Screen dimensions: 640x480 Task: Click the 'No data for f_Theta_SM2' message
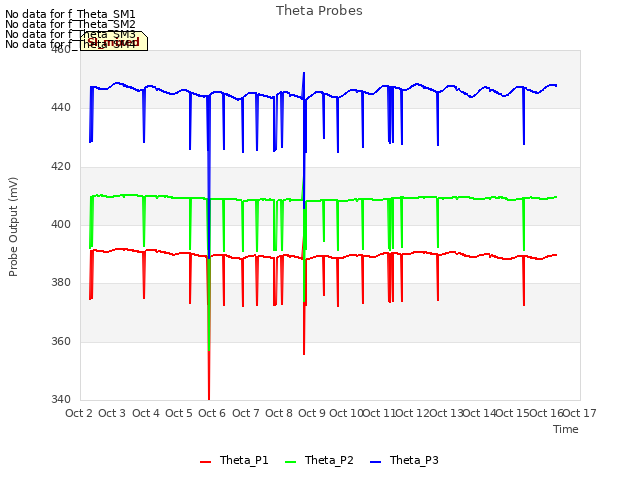(x=70, y=24)
